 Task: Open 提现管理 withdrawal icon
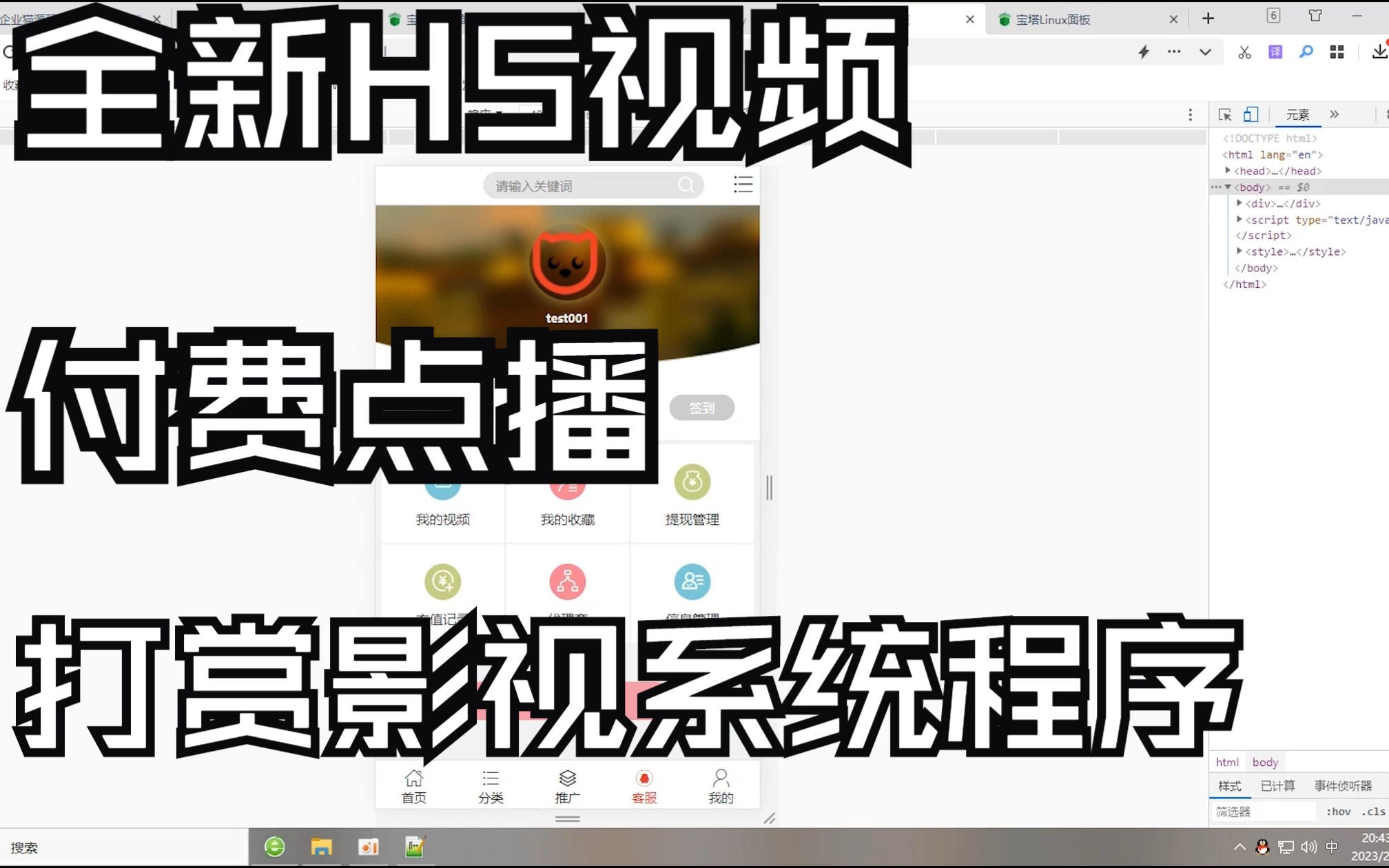692,482
